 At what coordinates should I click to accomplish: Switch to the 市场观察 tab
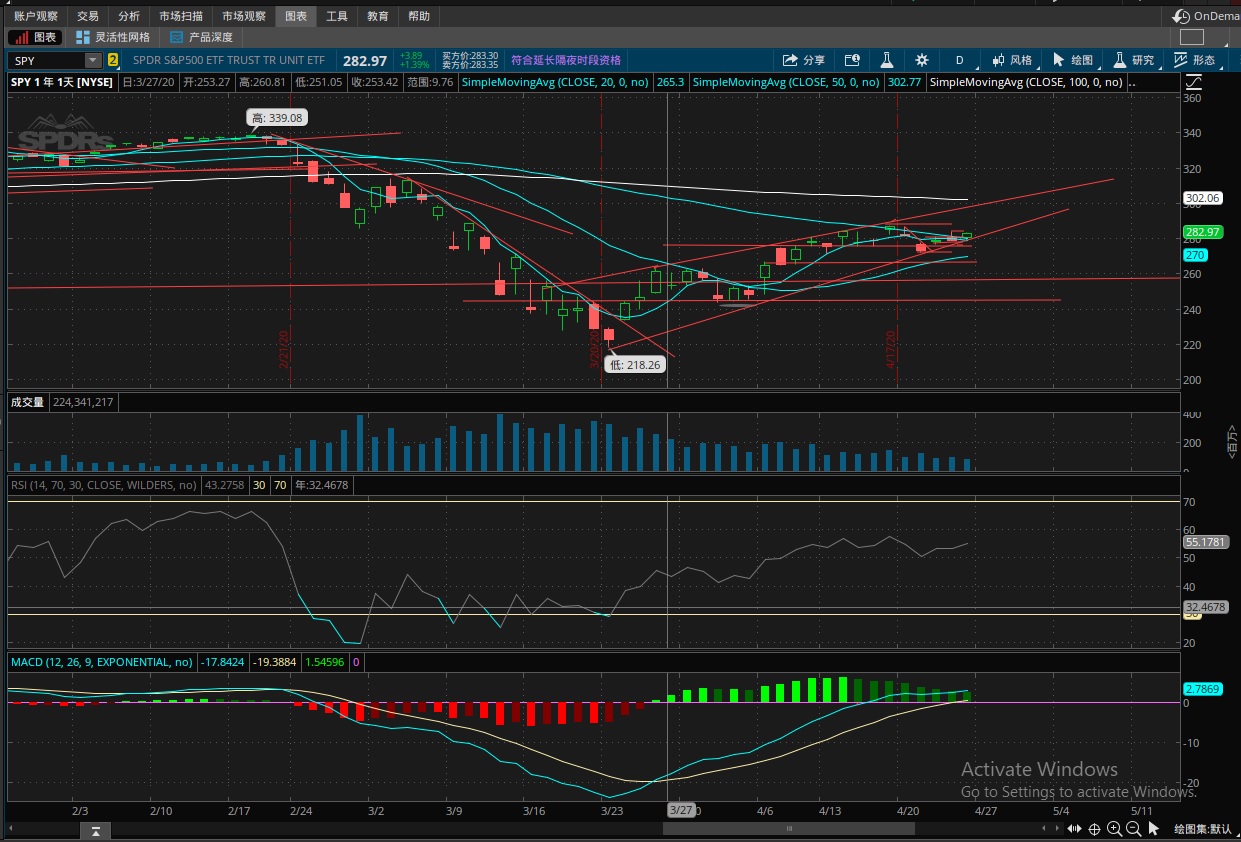[x=244, y=16]
